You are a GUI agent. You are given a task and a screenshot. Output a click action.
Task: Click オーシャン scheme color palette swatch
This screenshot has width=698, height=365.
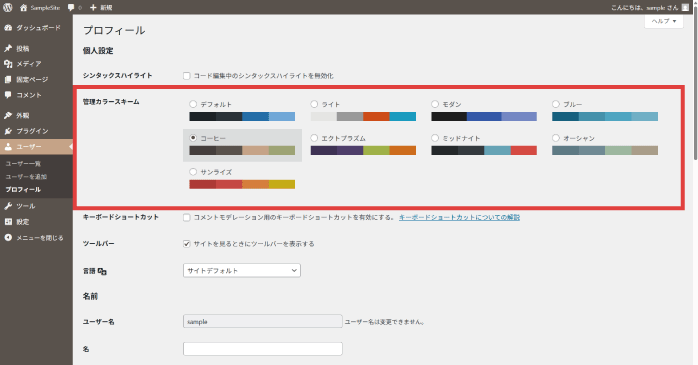(x=605, y=150)
